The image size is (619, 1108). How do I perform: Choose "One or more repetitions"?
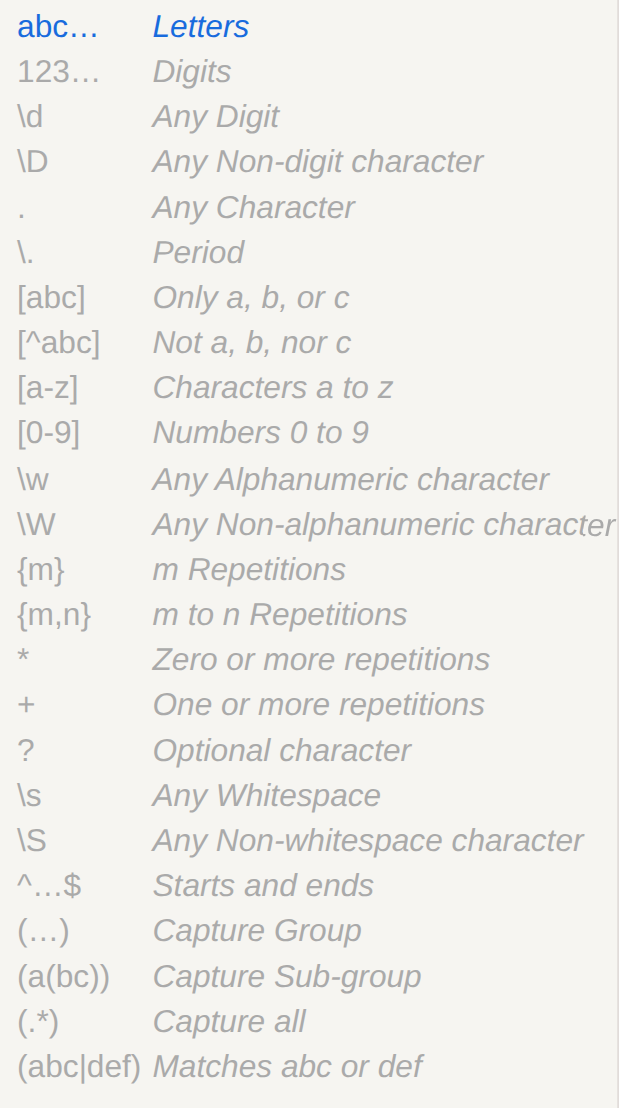point(318,705)
